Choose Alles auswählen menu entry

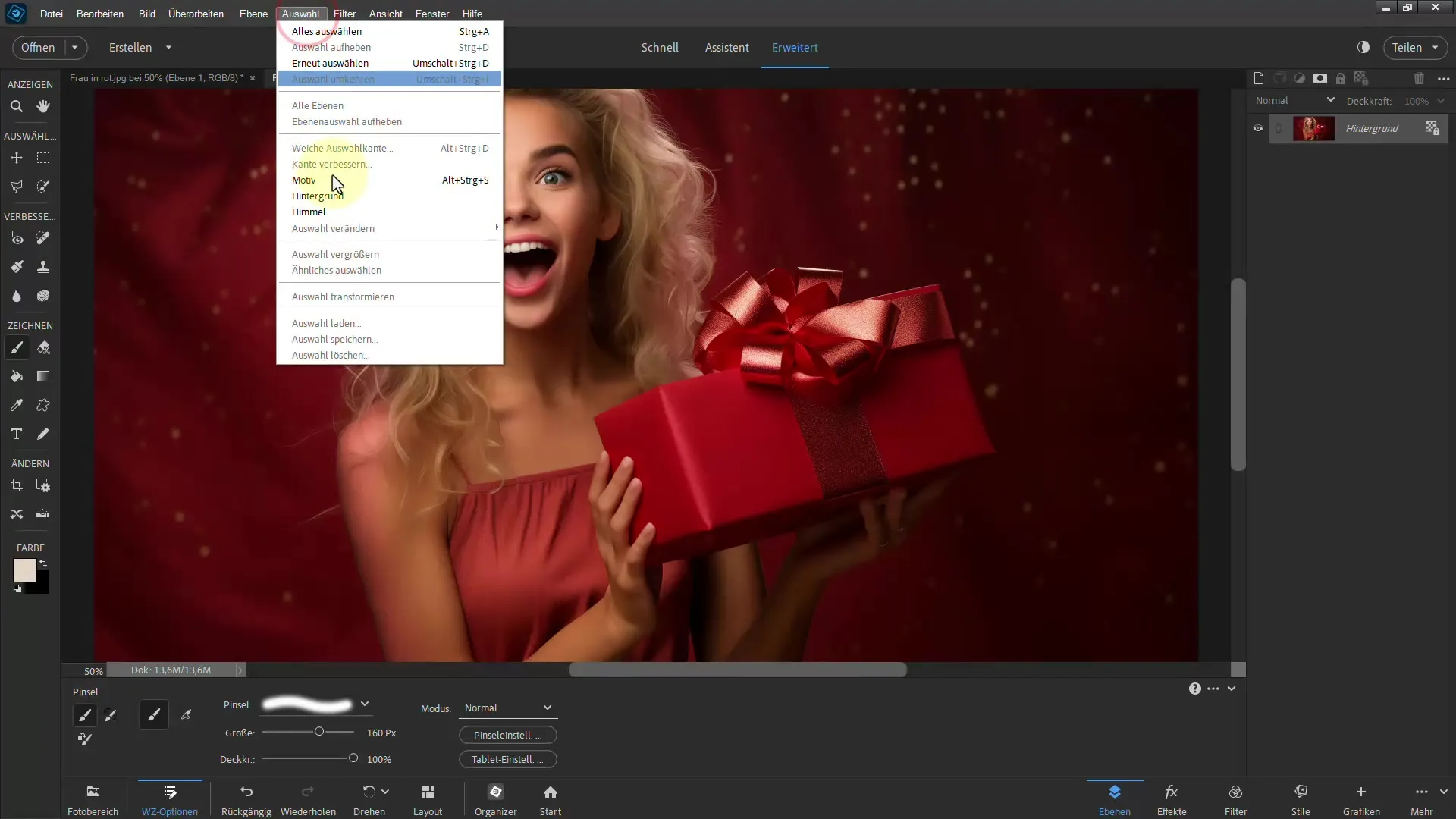click(389, 31)
